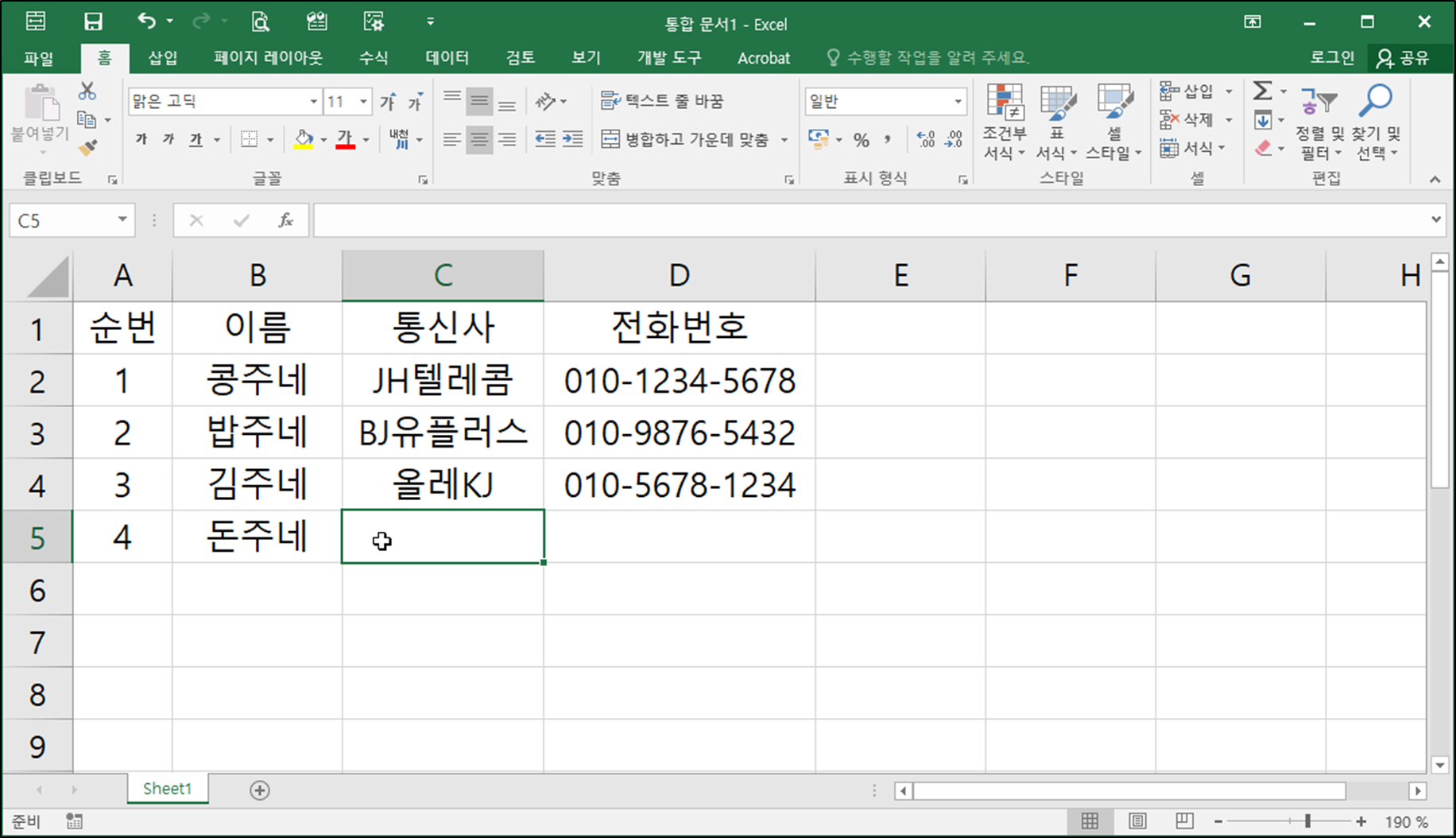Open conditional formatting (조건부 서식)
This screenshot has width=1456, height=838.
1005,122
